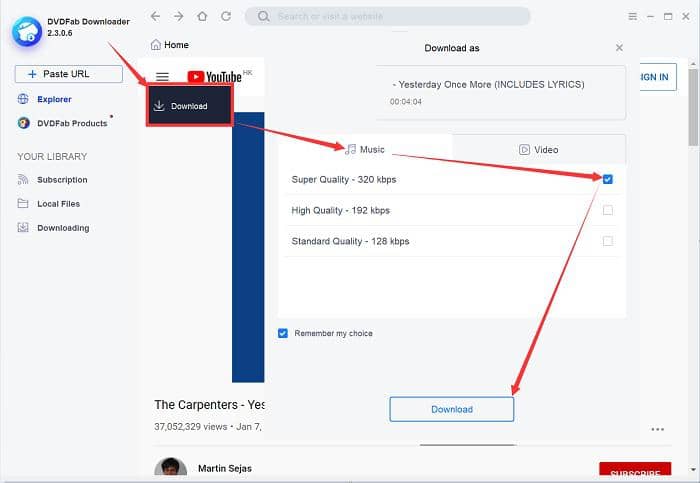Click The Carpenters video title
Image resolution: width=700 pixels, height=483 pixels.
pyautogui.click(x=209, y=405)
